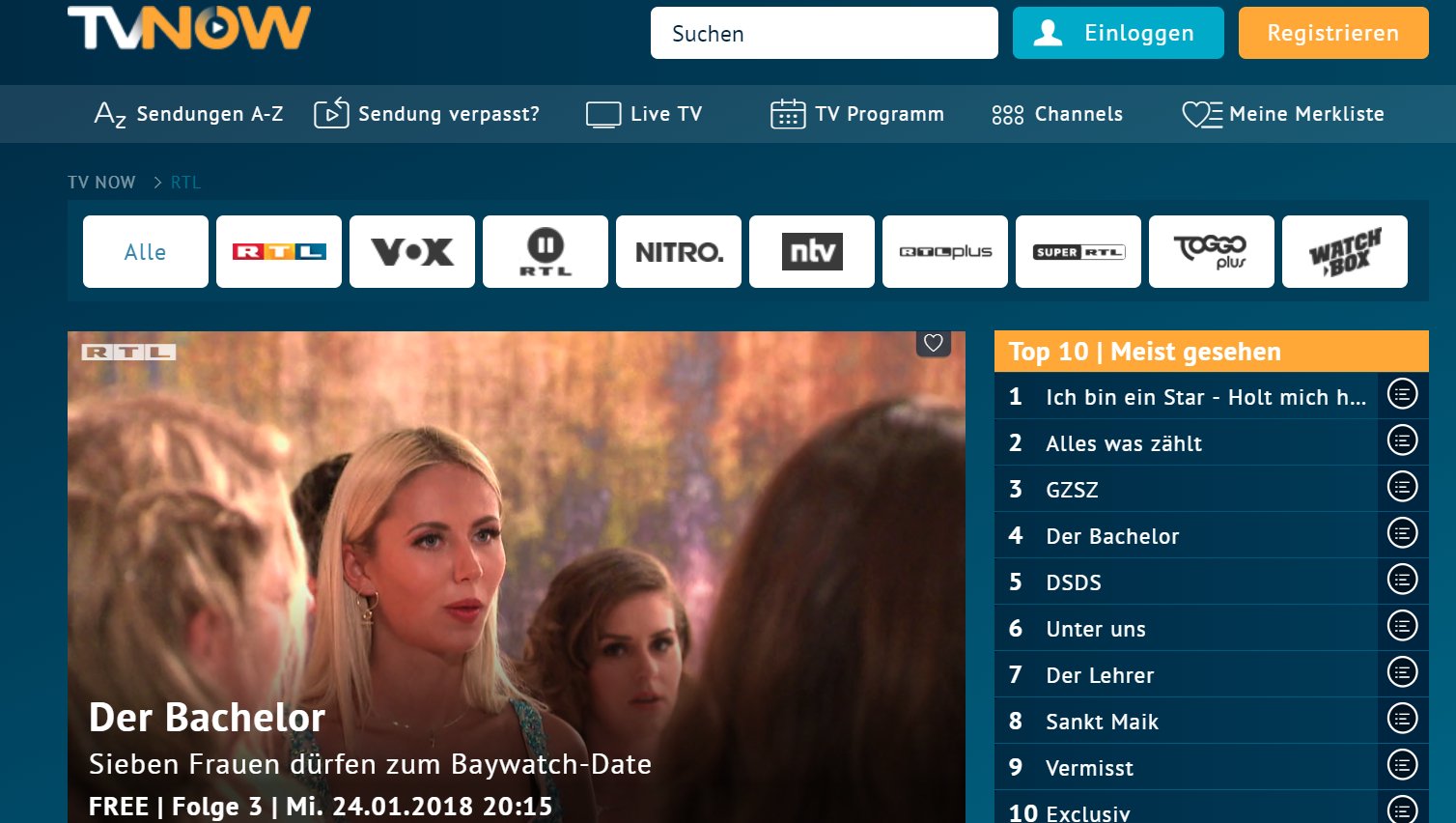Open list icon for Alles was zählt
This screenshot has width=1456, height=823.
click(x=1402, y=440)
